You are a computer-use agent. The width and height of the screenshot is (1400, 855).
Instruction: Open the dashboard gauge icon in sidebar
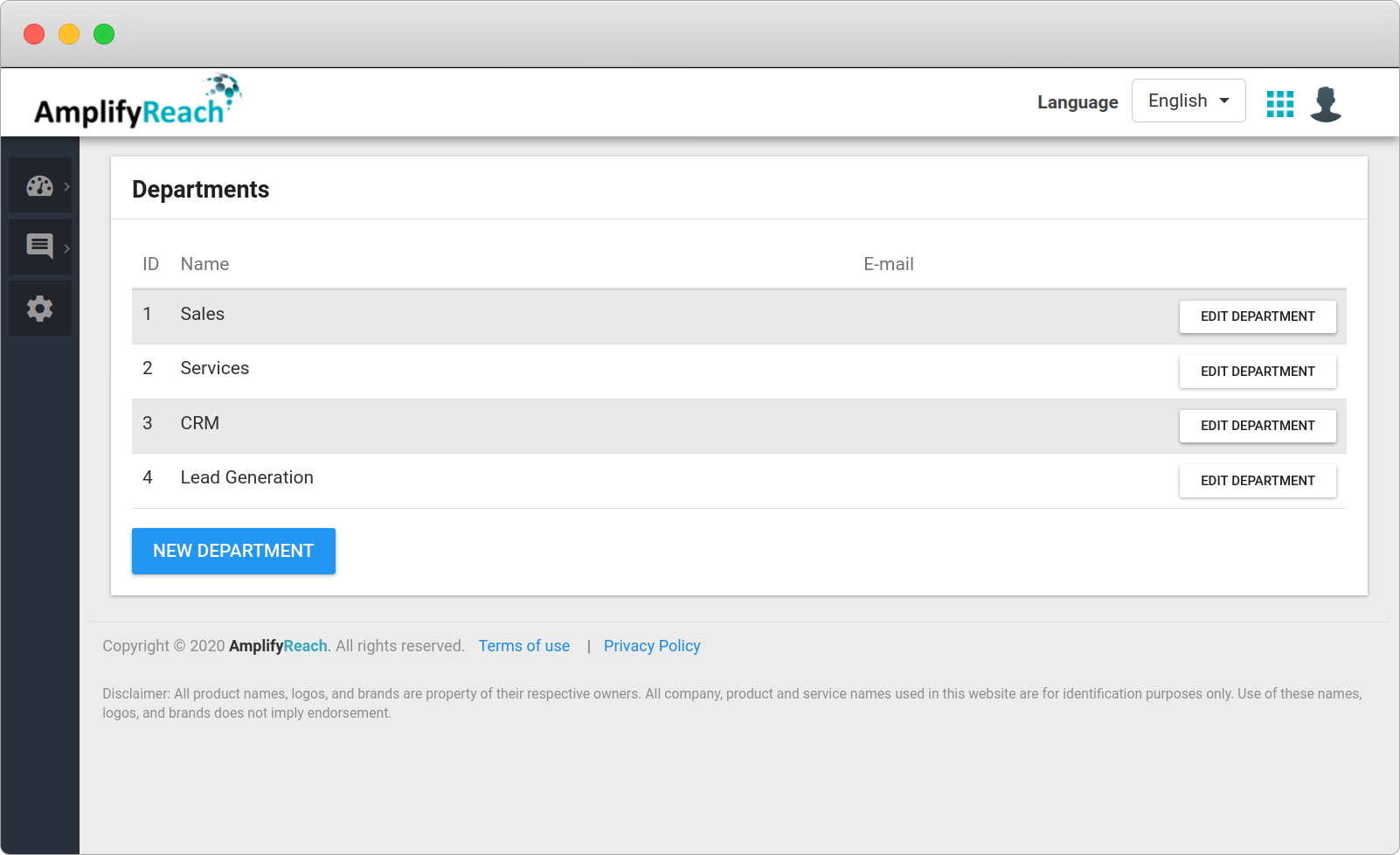point(39,186)
